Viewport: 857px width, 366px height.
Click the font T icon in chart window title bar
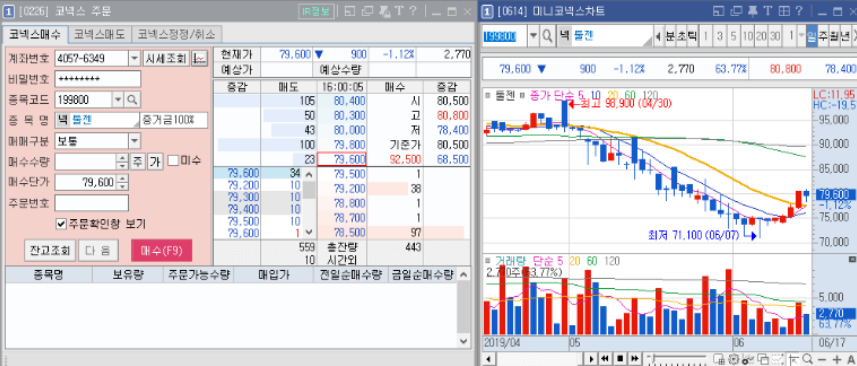(767, 11)
